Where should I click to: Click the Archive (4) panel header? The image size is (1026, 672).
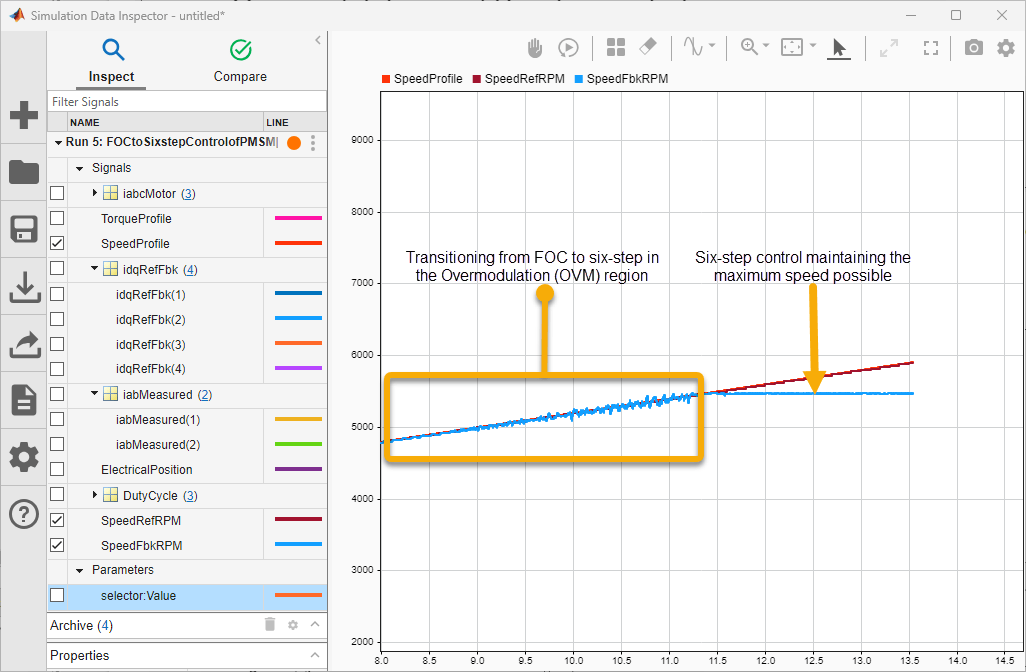tap(81, 625)
